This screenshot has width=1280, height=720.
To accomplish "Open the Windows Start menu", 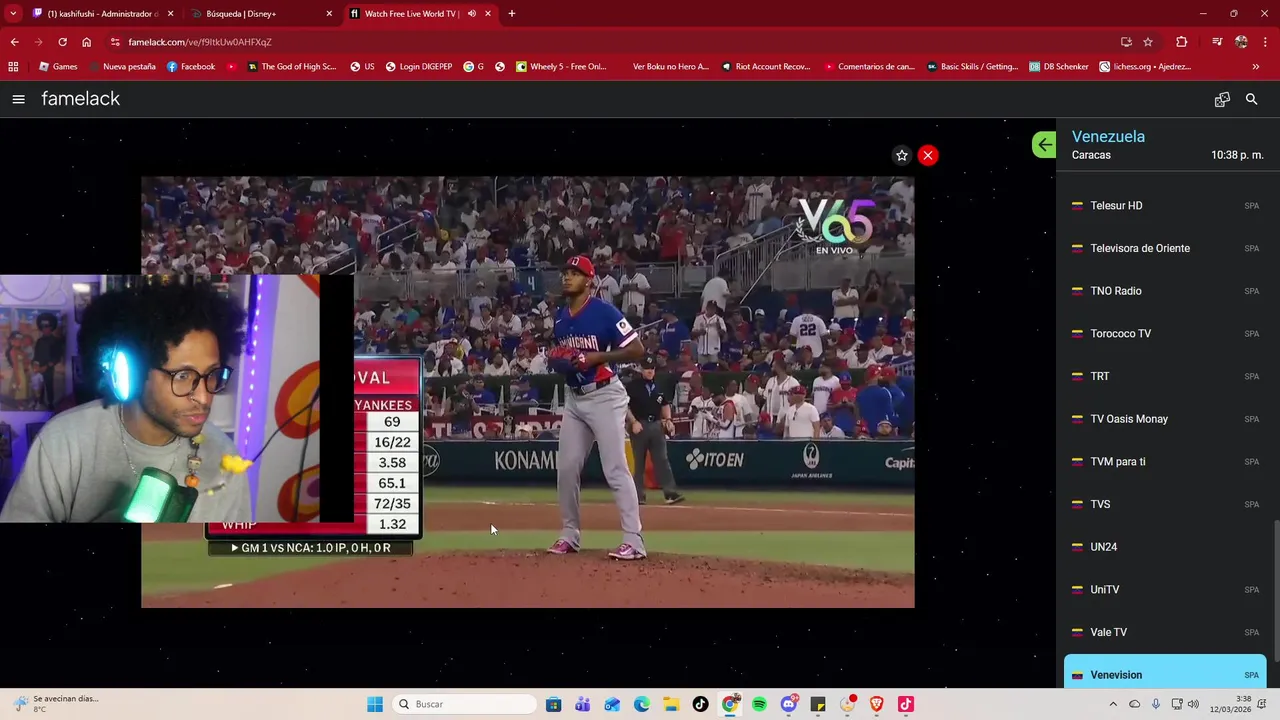I will pos(375,704).
